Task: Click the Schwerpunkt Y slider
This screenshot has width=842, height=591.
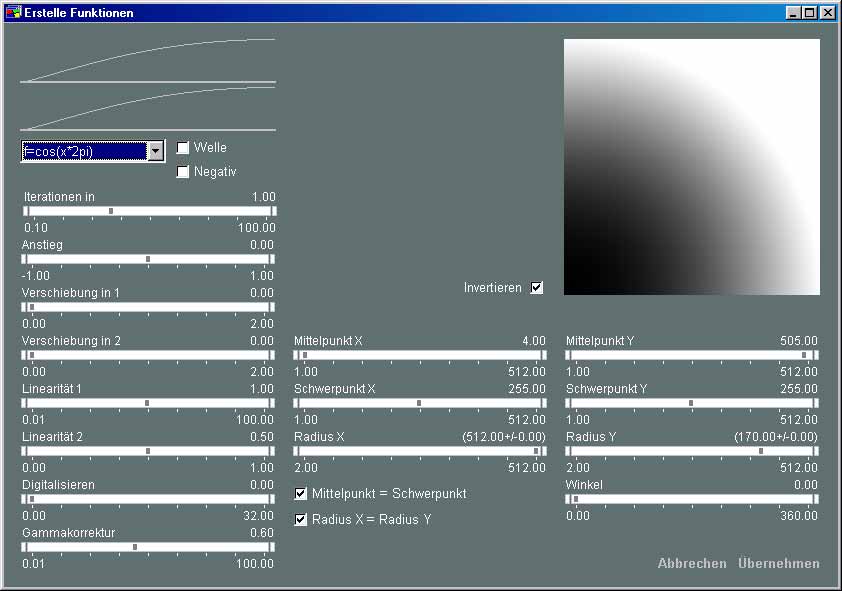Action: [692, 403]
